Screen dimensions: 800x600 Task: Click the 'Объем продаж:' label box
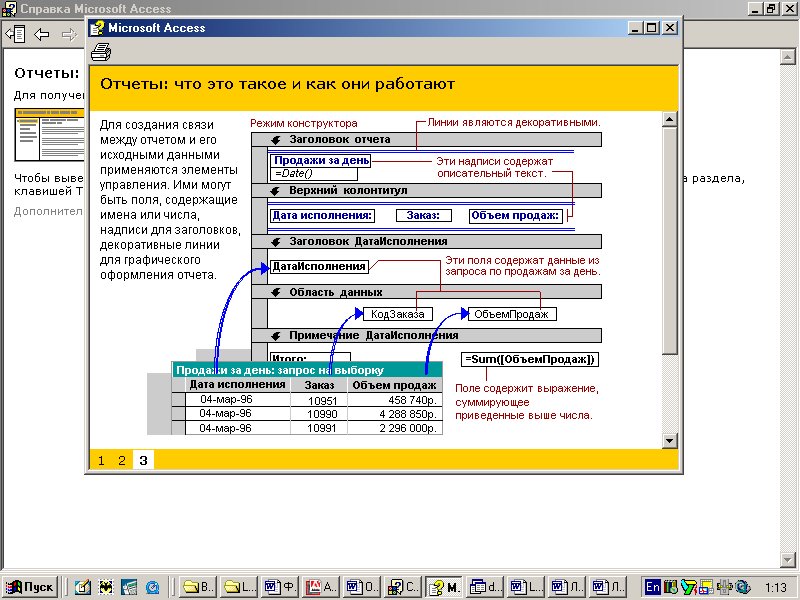pyautogui.click(x=515, y=215)
